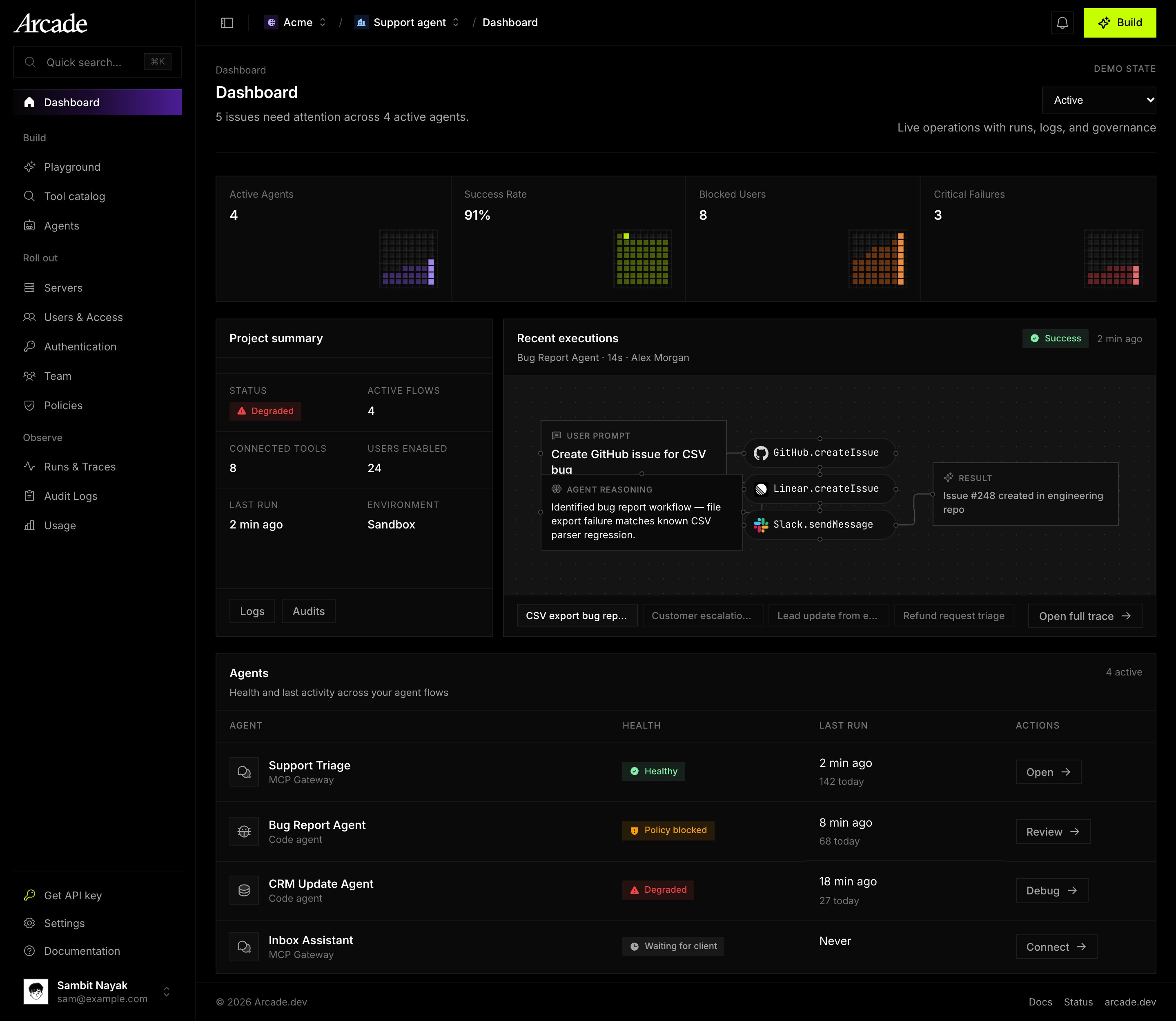This screenshot has width=1176, height=1021.
Task: Toggle the sidebar panel icon
Action: [x=227, y=23]
